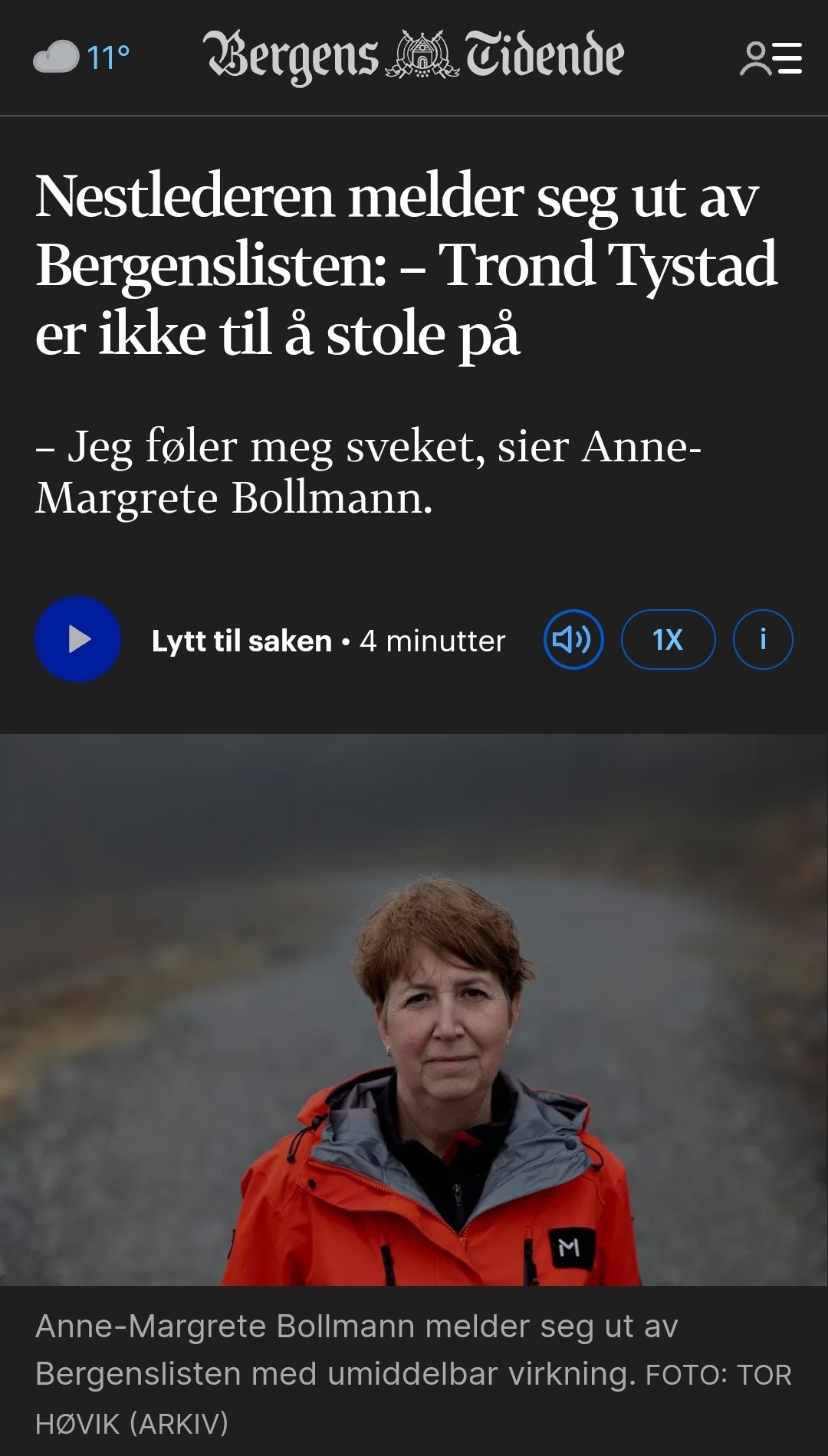This screenshot has height=1456, width=828.
Task: Open audio info with the i button
Action: coord(763,639)
